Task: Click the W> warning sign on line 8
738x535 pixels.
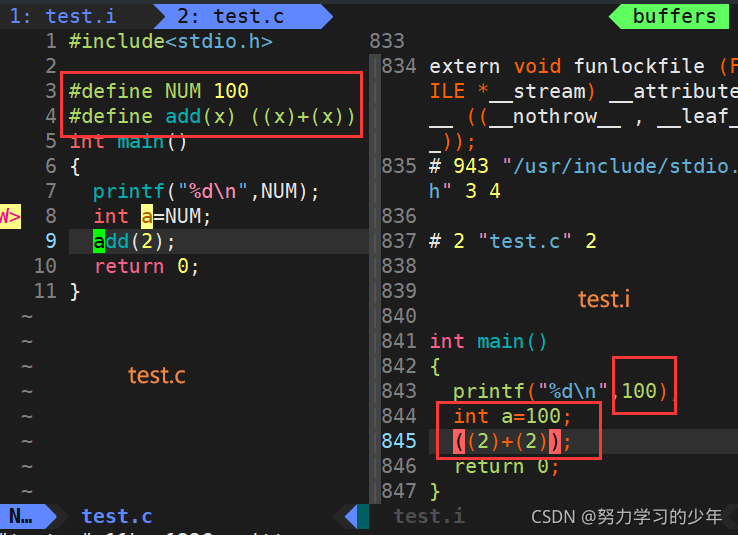Action: pos(10,216)
